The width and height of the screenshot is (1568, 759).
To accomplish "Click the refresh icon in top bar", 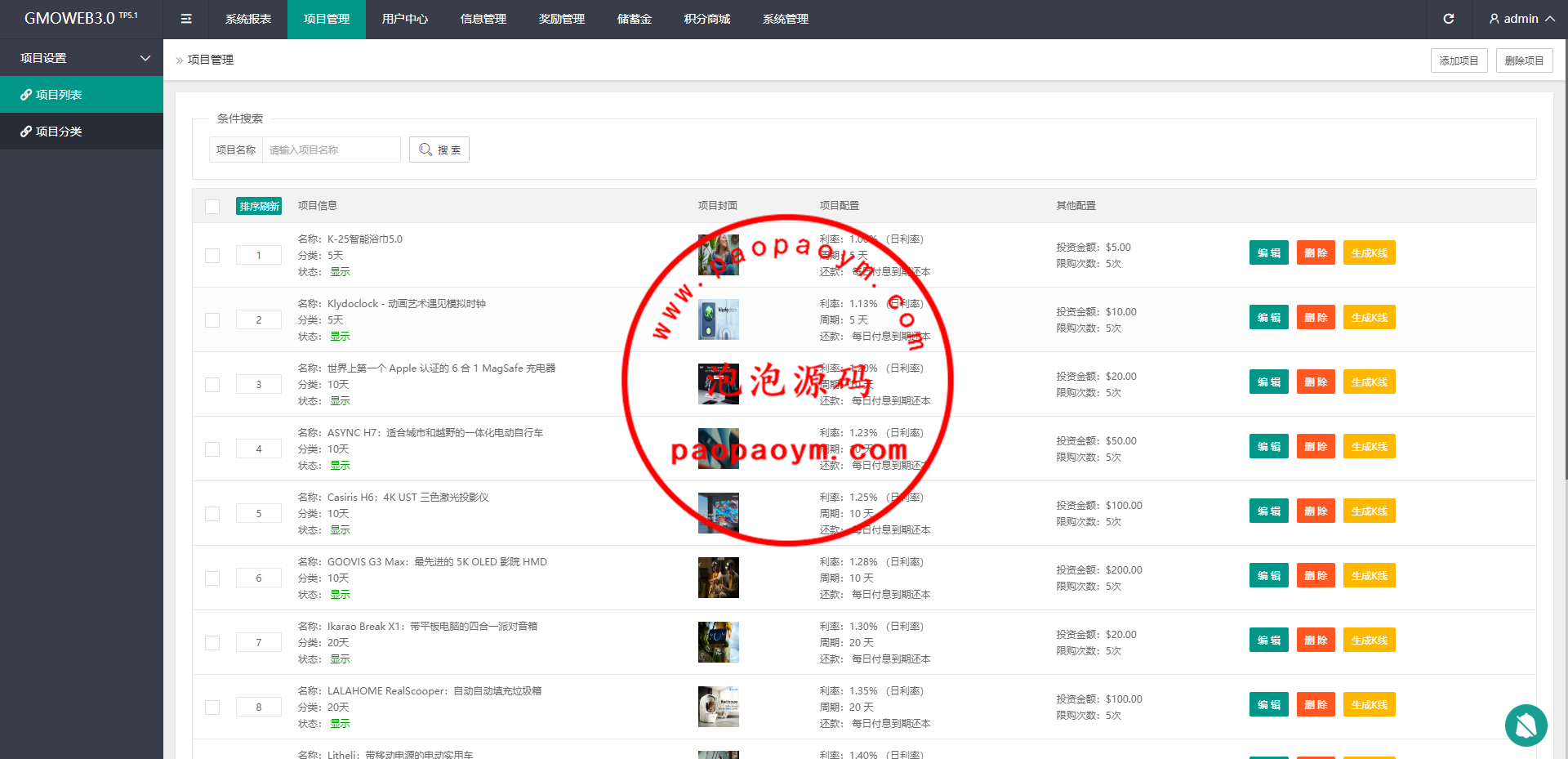I will point(1449,19).
